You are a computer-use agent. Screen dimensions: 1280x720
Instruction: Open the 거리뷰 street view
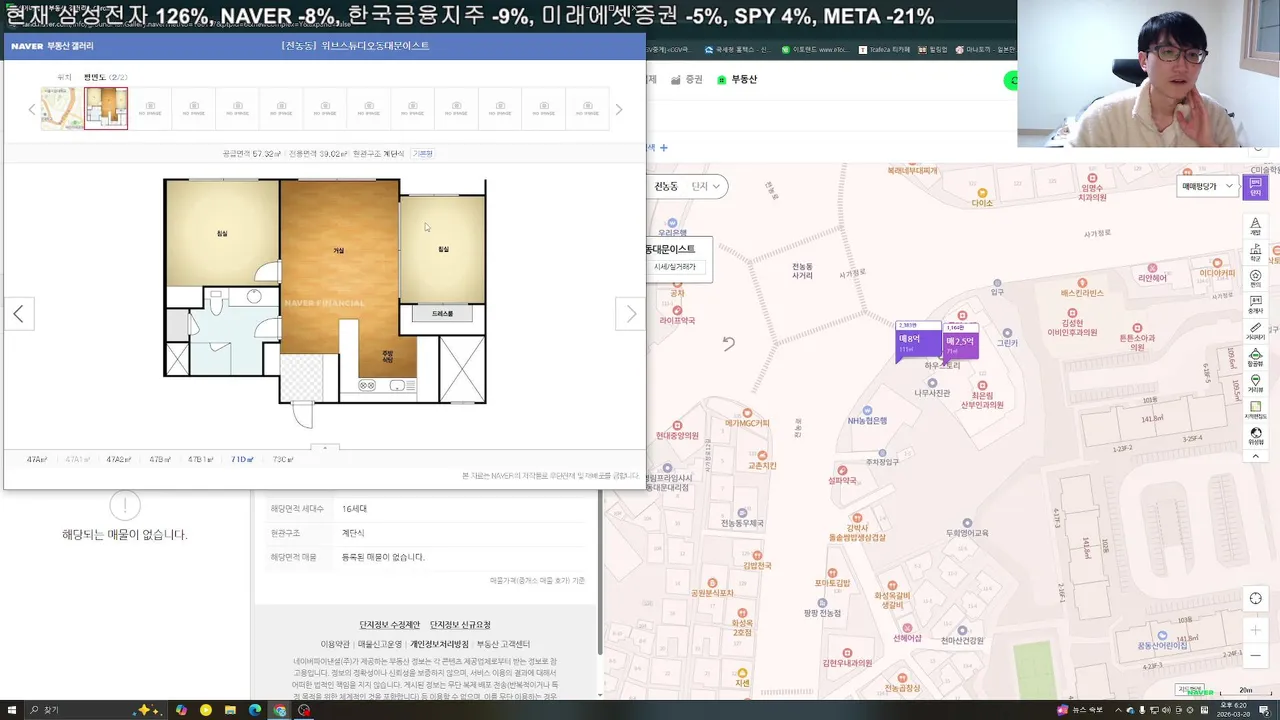(1255, 384)
